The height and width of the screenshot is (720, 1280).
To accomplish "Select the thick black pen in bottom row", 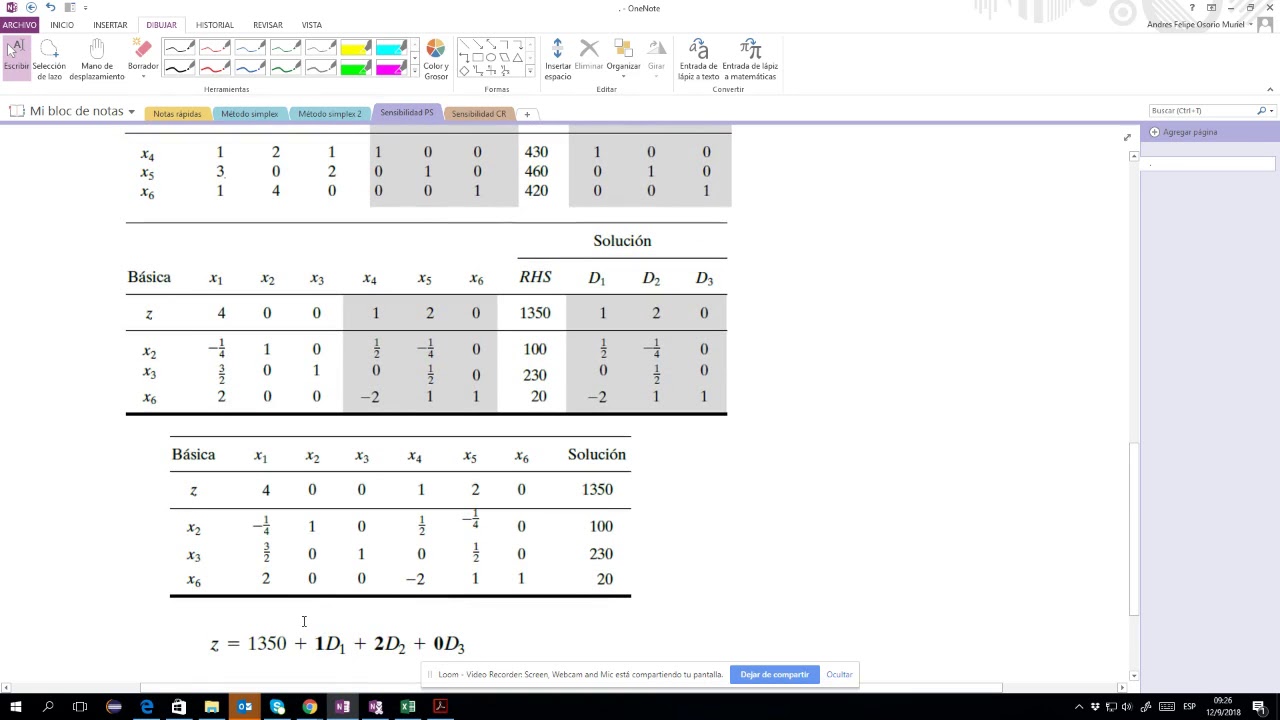I will point(179,68).
